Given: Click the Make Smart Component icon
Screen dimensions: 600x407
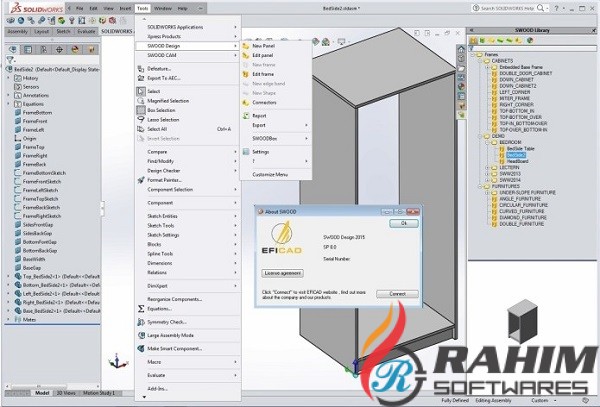Looking at the screenshot, I should [141, 348].
